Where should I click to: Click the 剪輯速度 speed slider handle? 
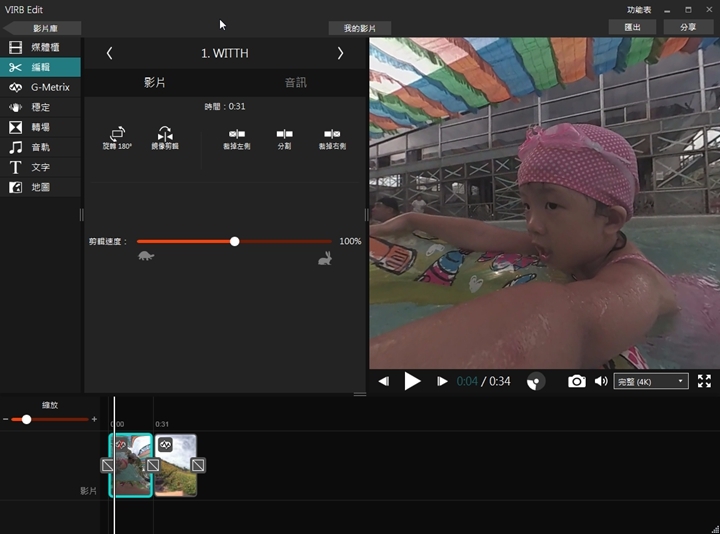pos(235,242)
